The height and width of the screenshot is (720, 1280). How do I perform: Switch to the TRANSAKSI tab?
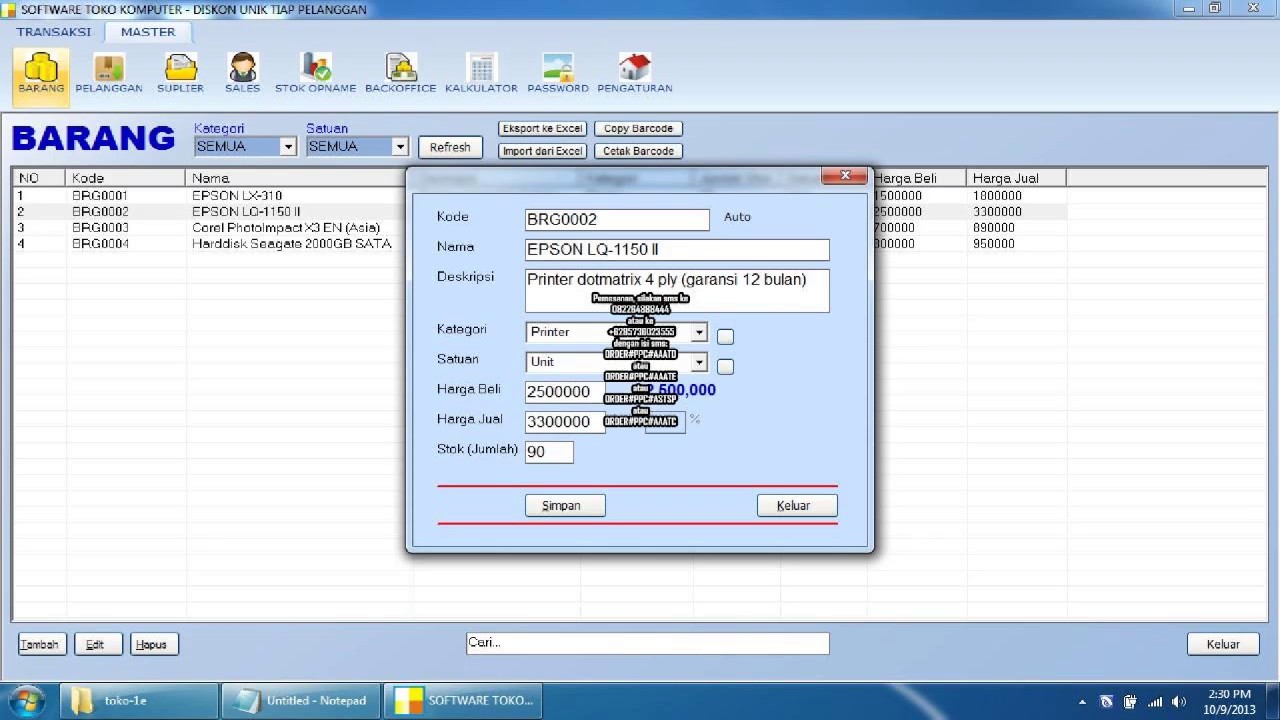53,32
